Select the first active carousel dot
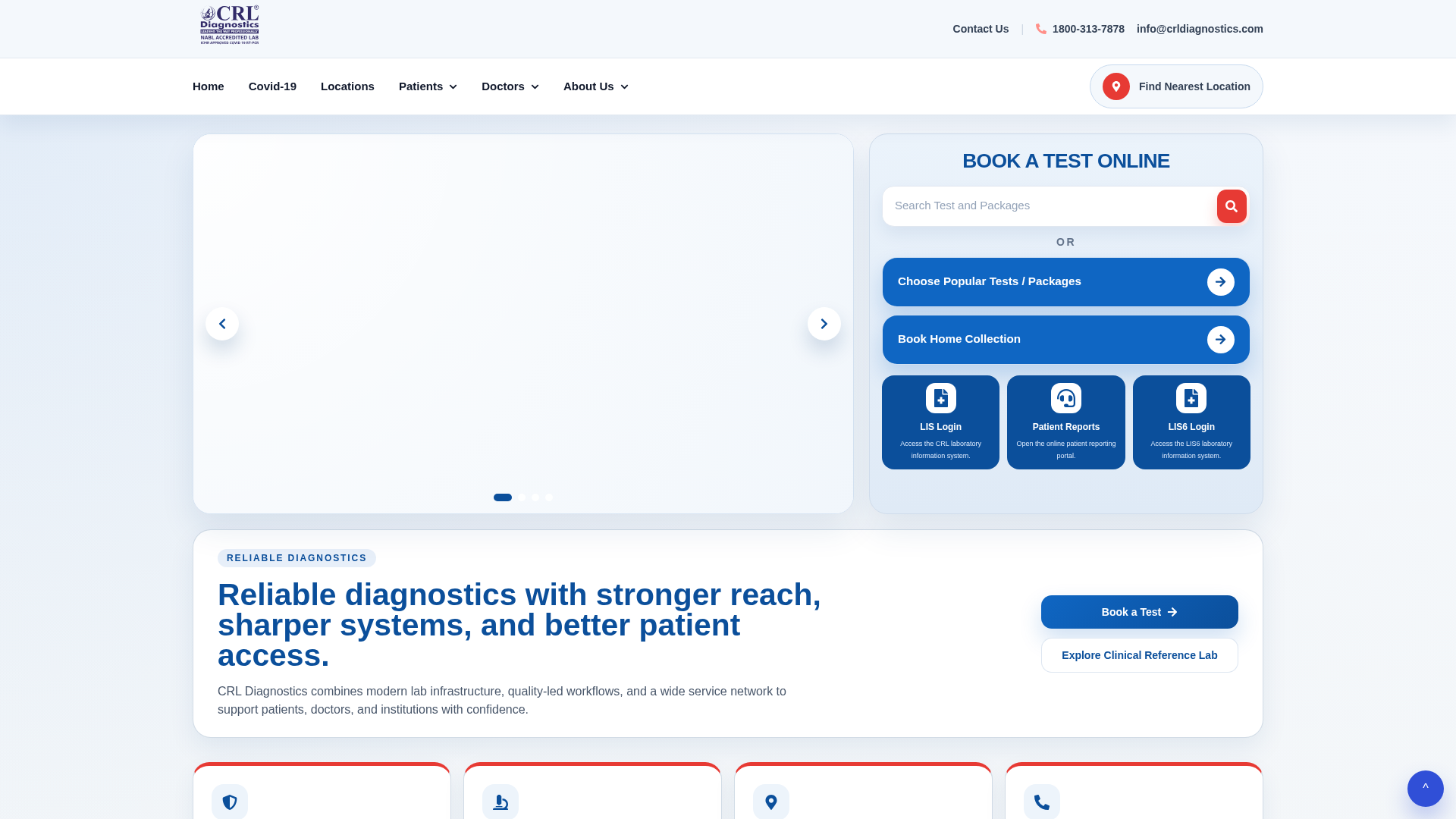This screenshot has width=1456, height=819. (503, 497)
